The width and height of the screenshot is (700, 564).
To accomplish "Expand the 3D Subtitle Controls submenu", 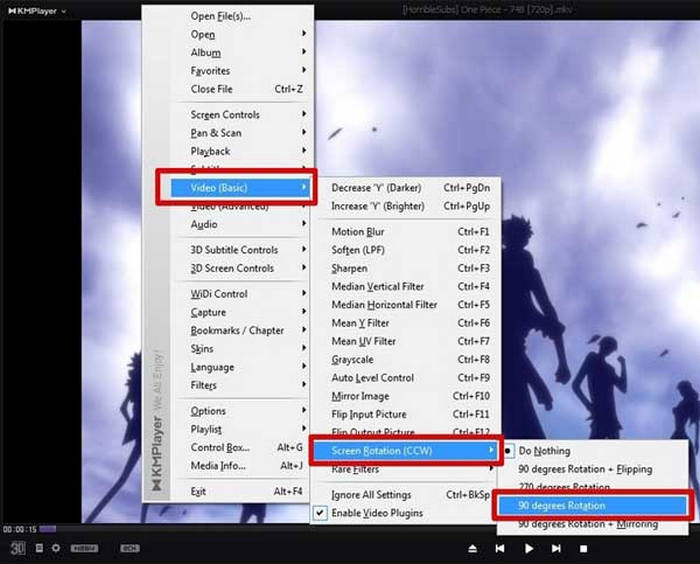I will pyautogui.click(x=241, y=250).
